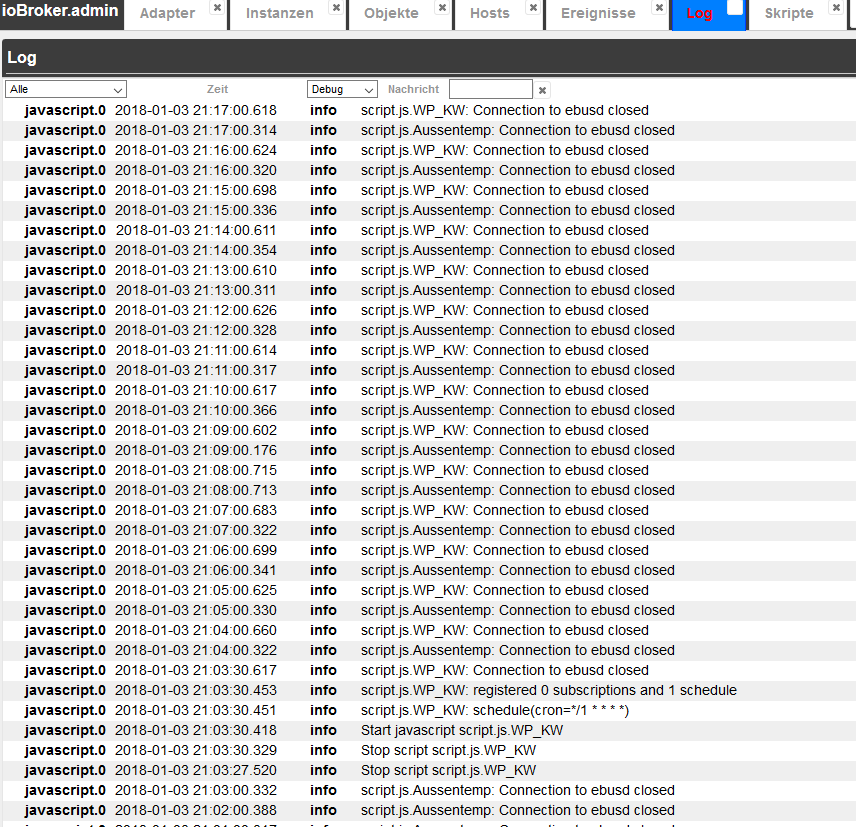Image resolution: width=856 pixels, height=827 pixels.
Task: Select log entry timestamp 21:16:00.624
Action: pos(195,150)
